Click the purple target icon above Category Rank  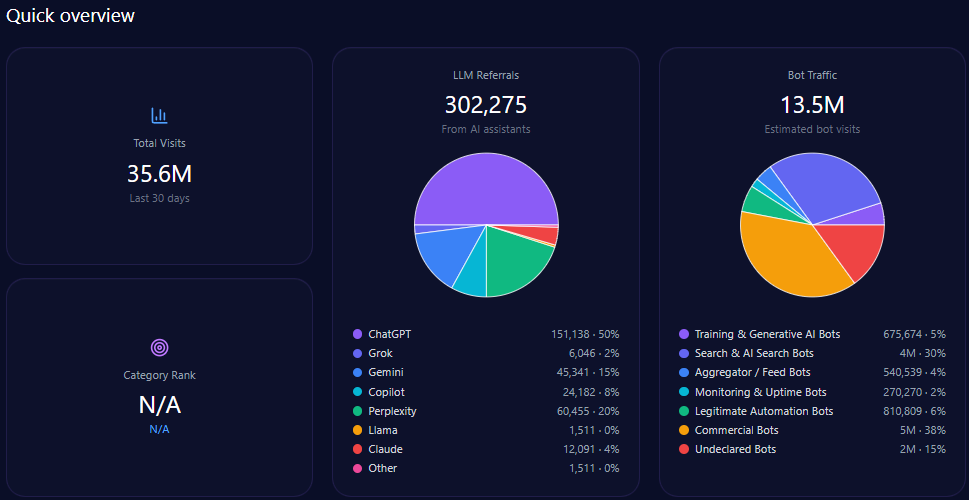tap(159, 347)
